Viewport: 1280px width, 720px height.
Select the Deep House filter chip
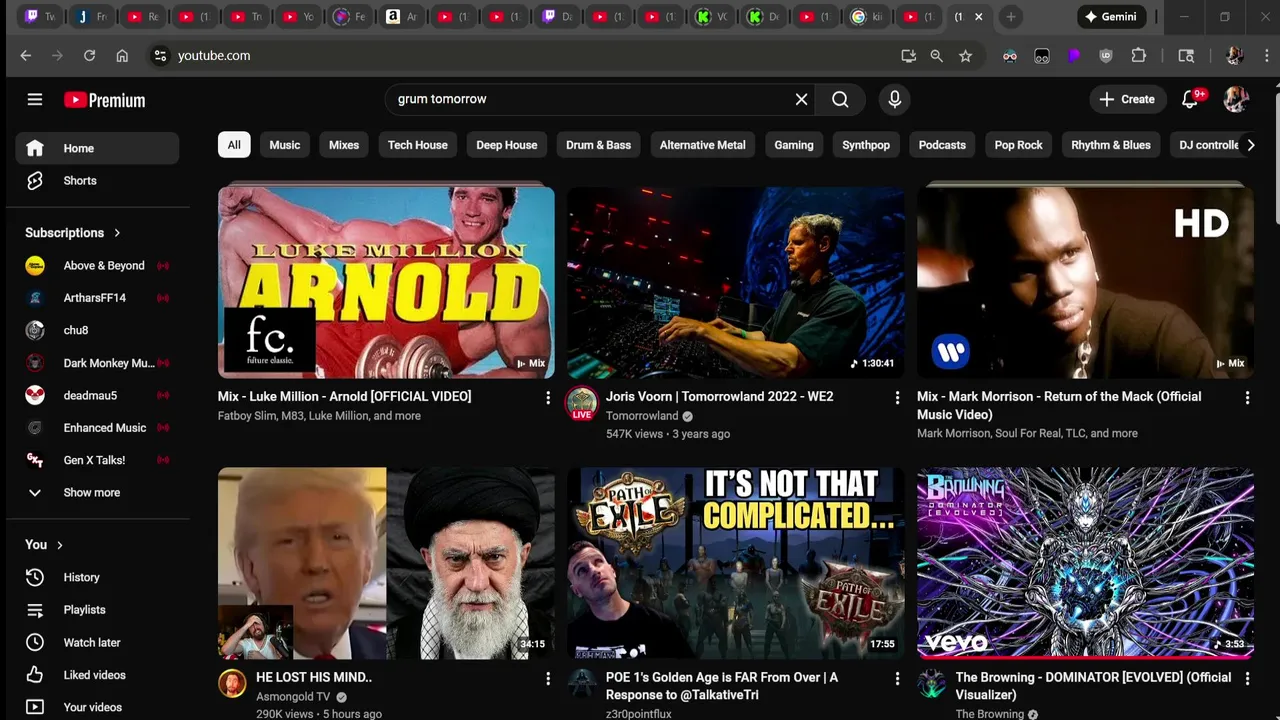pyautogui.click(x=506, y=145)
